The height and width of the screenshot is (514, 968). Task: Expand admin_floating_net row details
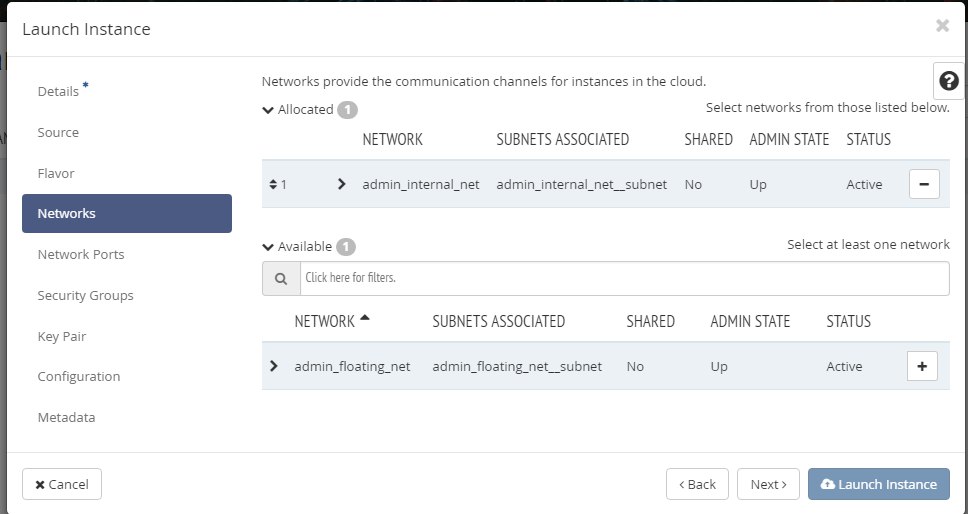(x=274, y=366)
